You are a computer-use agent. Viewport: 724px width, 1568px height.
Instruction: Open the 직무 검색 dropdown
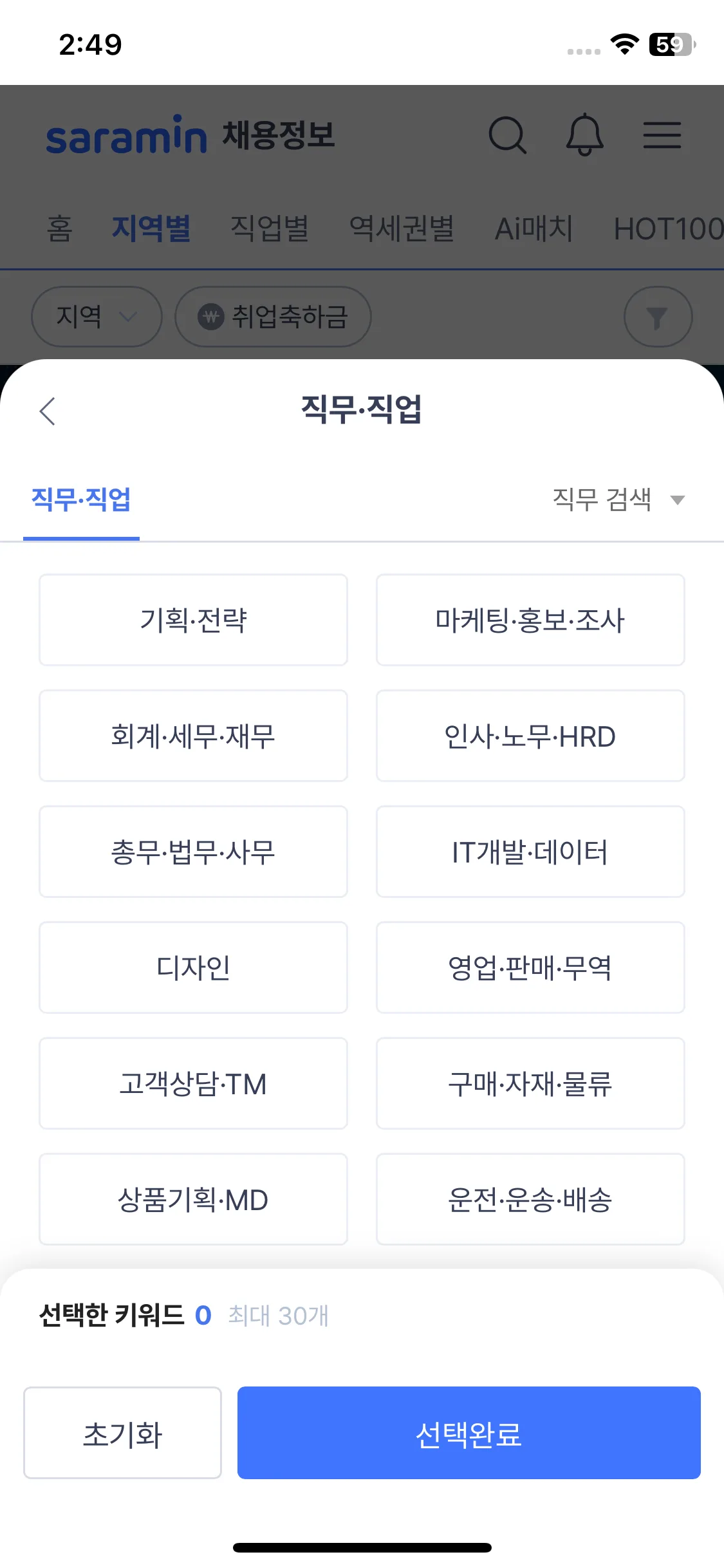pos(618,499)
